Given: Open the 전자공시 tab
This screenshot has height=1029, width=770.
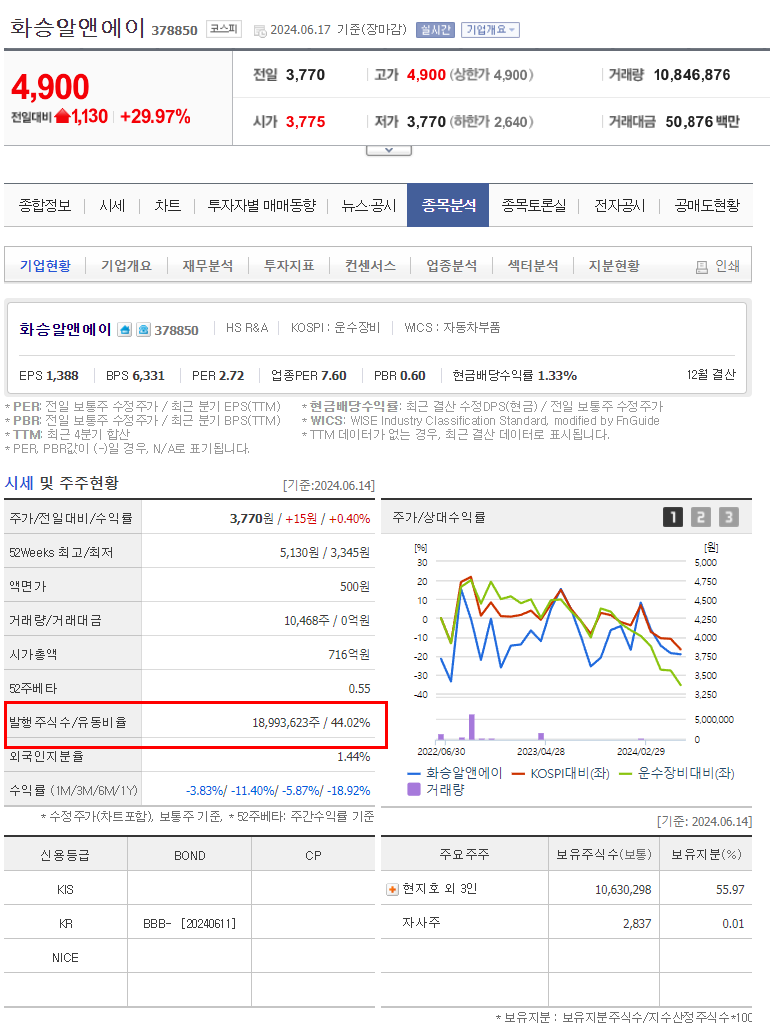Looking at the screenshot, I should [620, 205].
